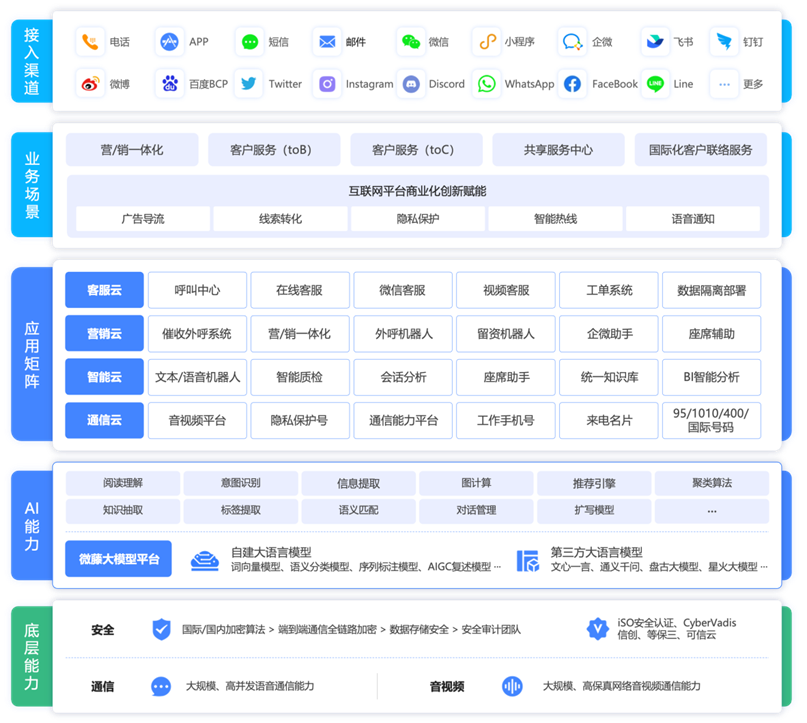The image size is (807, 723).
Task: Click the 自建大语言模型 cloud icon
Action: tap(205, 560)
